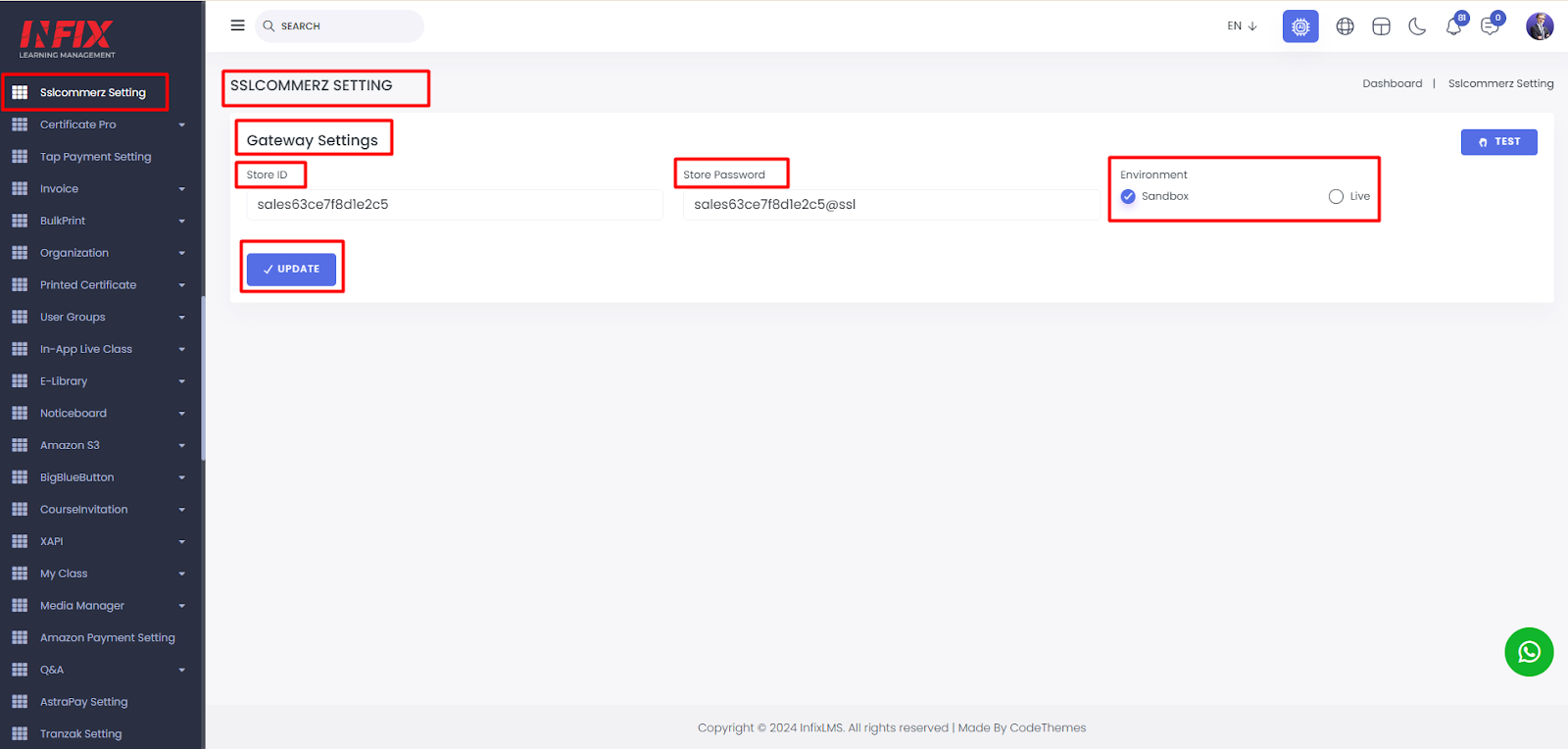
Task: Toggle the hamburger sidebar menu icon
Action: 237,25
